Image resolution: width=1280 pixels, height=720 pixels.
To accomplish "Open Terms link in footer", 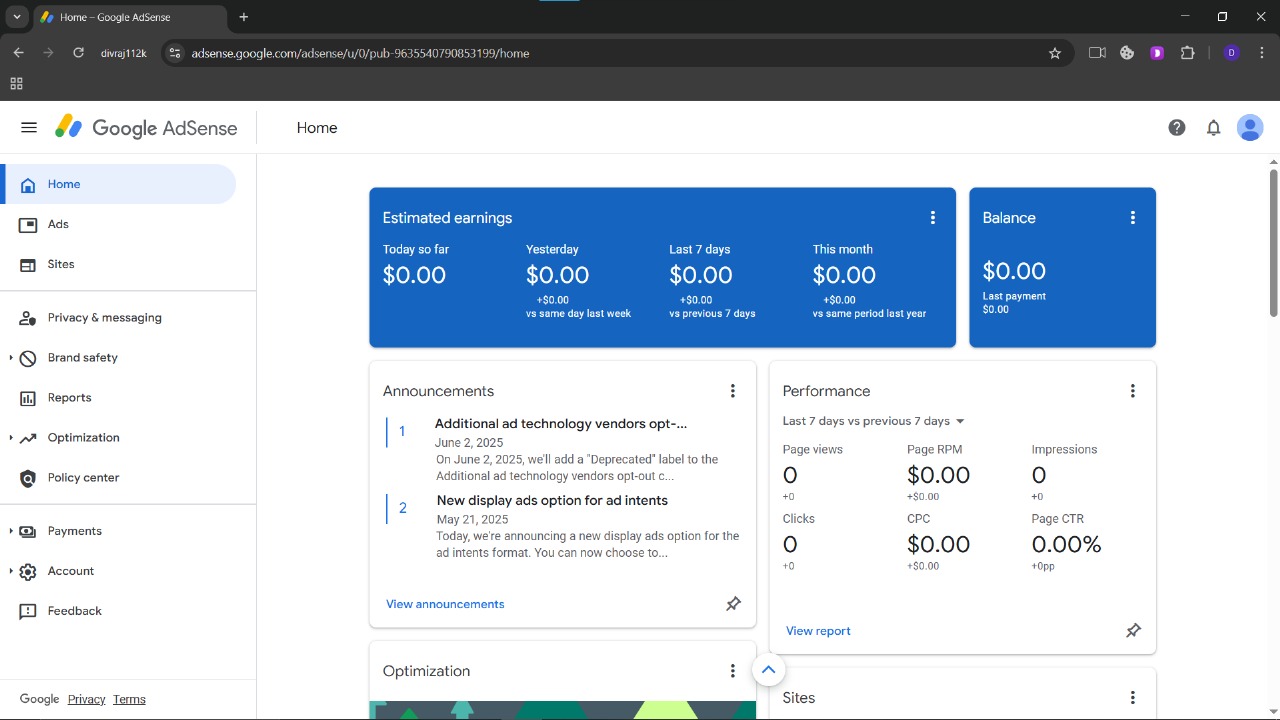I will tap(129, 699).
